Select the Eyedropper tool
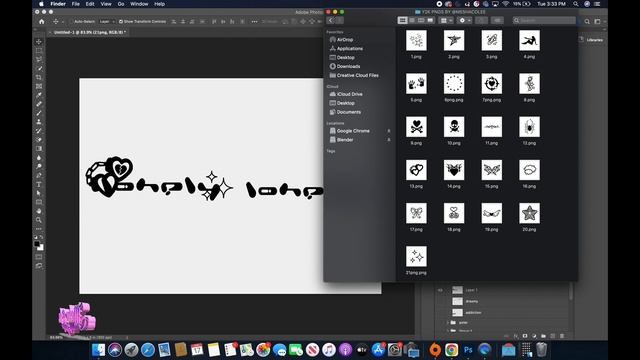 (39, 95)
